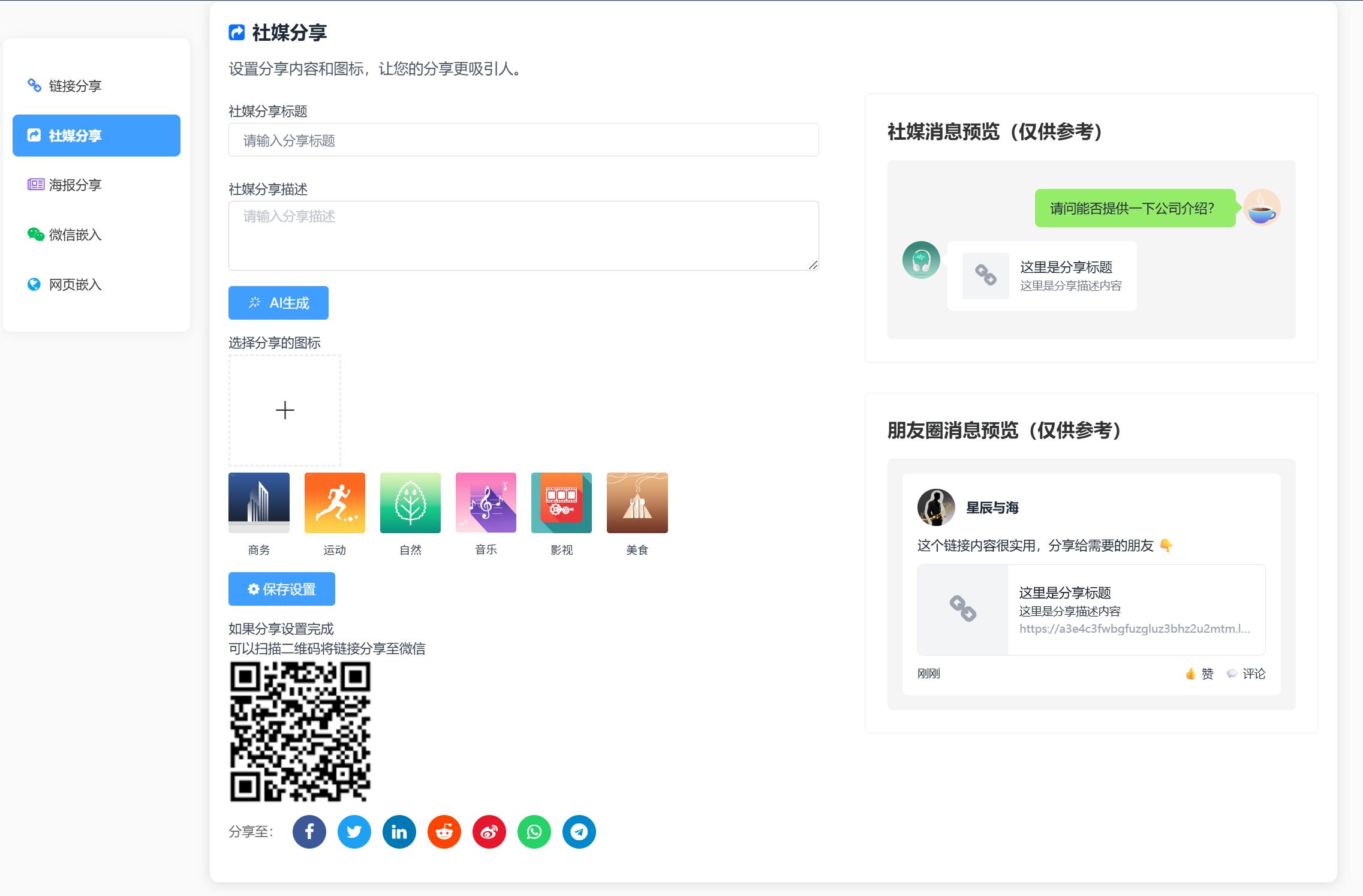This screenshot has width=1363, height=896.
Task: Share to Weibo via its icon
Action: (x=489, y=832)
